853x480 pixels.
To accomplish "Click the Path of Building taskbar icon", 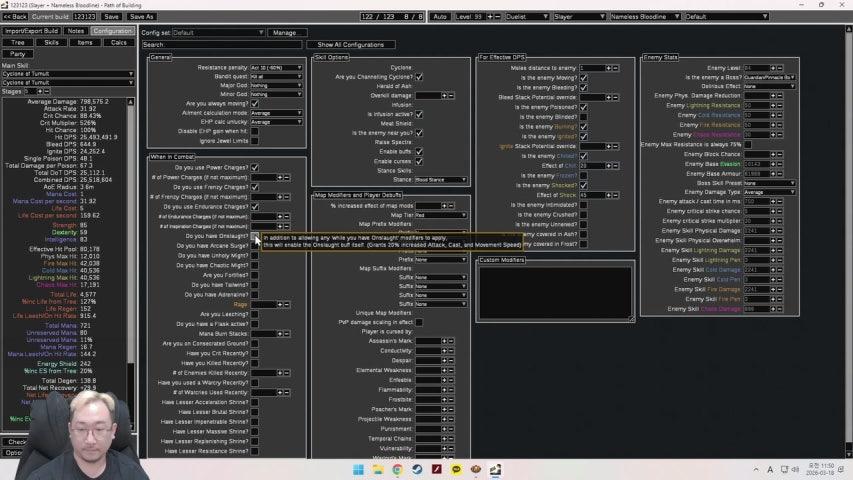I will (496, 470).
